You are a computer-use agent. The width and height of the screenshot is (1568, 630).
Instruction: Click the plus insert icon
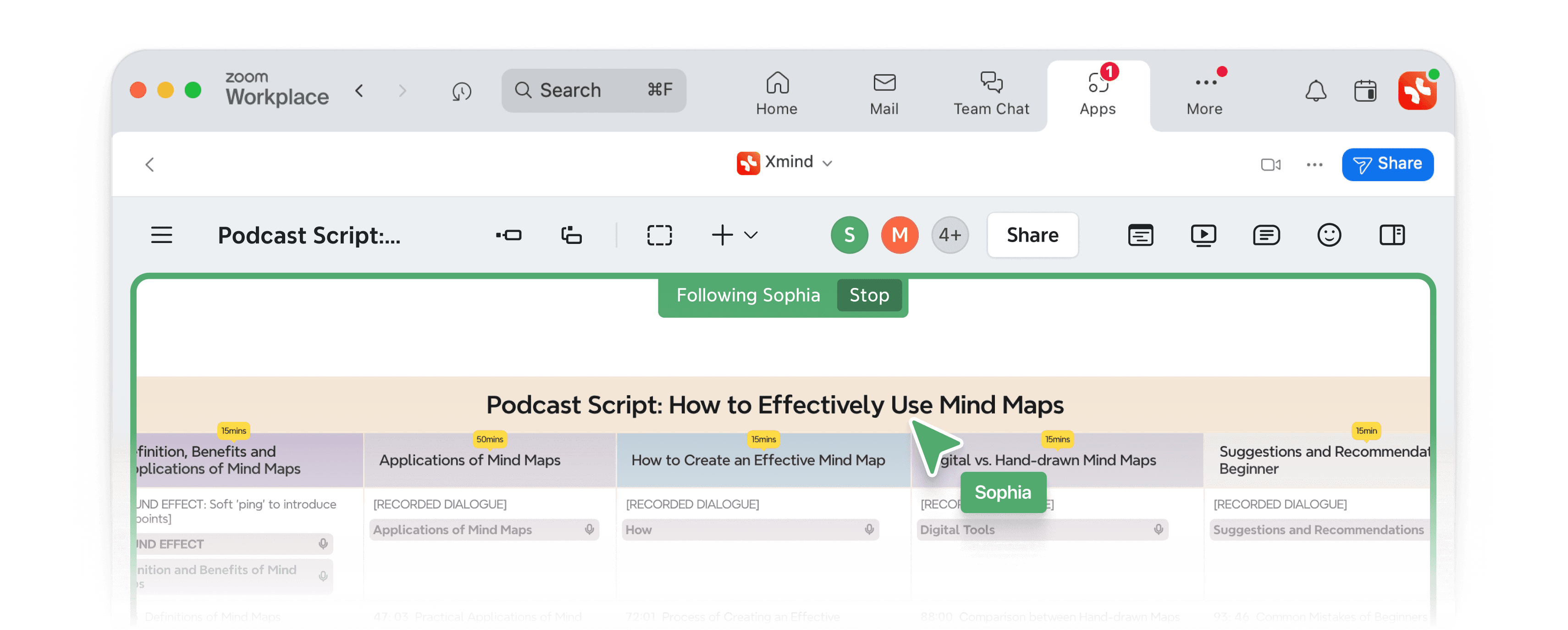[x=722, y=235]
